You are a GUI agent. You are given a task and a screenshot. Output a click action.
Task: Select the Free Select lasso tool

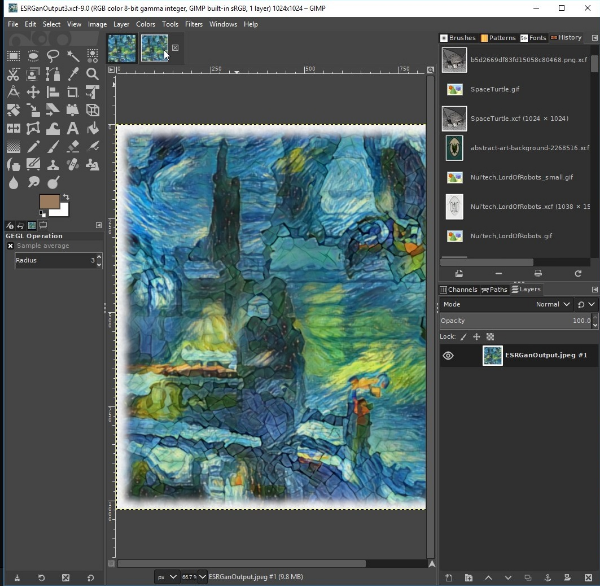coord(52,56)
